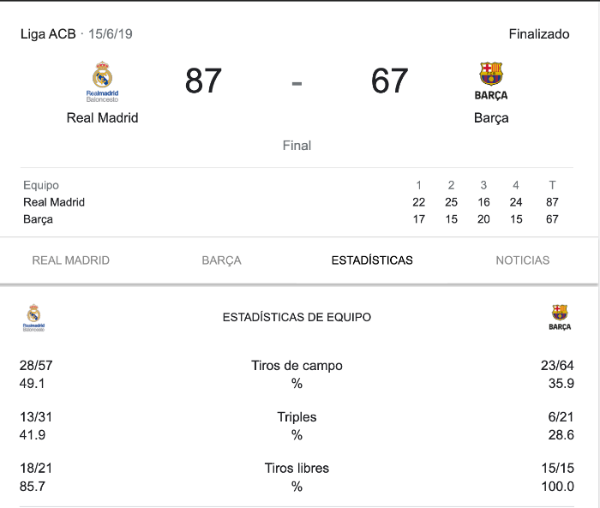Click the Liga ACB league link
The width and height of the screenshot is (600, 508).
48,34
